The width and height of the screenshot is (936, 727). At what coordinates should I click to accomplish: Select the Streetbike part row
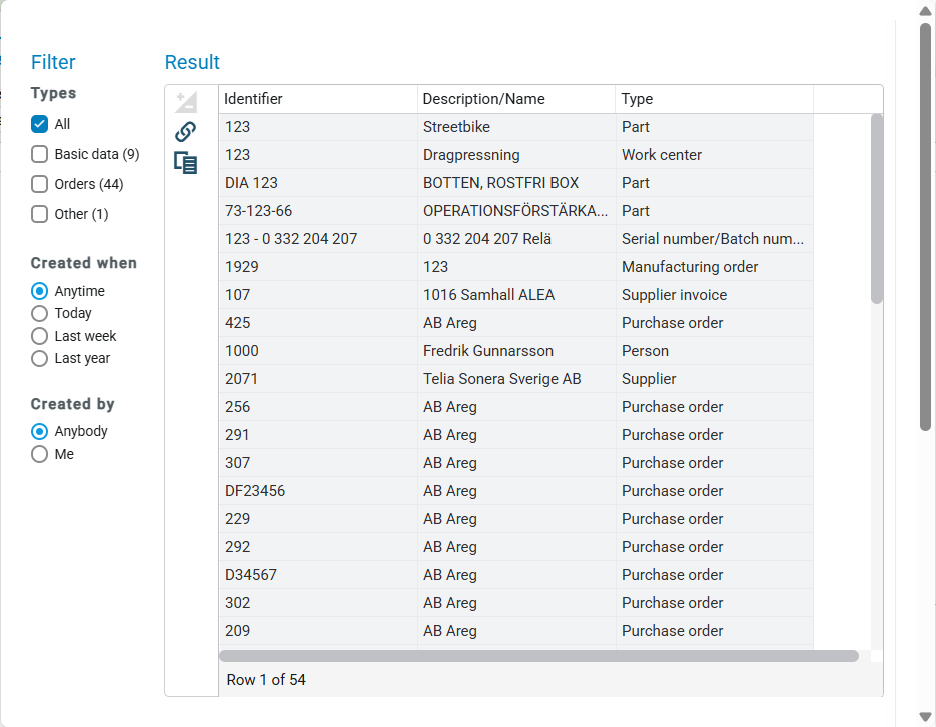click(x=516, y=127)
